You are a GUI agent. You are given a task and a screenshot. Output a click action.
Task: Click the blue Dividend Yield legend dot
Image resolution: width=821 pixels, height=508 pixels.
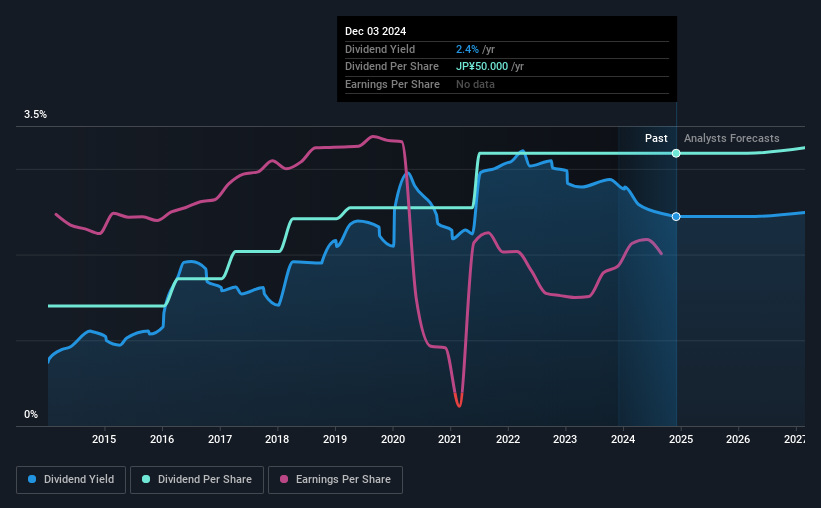click(x=32, y=479)
